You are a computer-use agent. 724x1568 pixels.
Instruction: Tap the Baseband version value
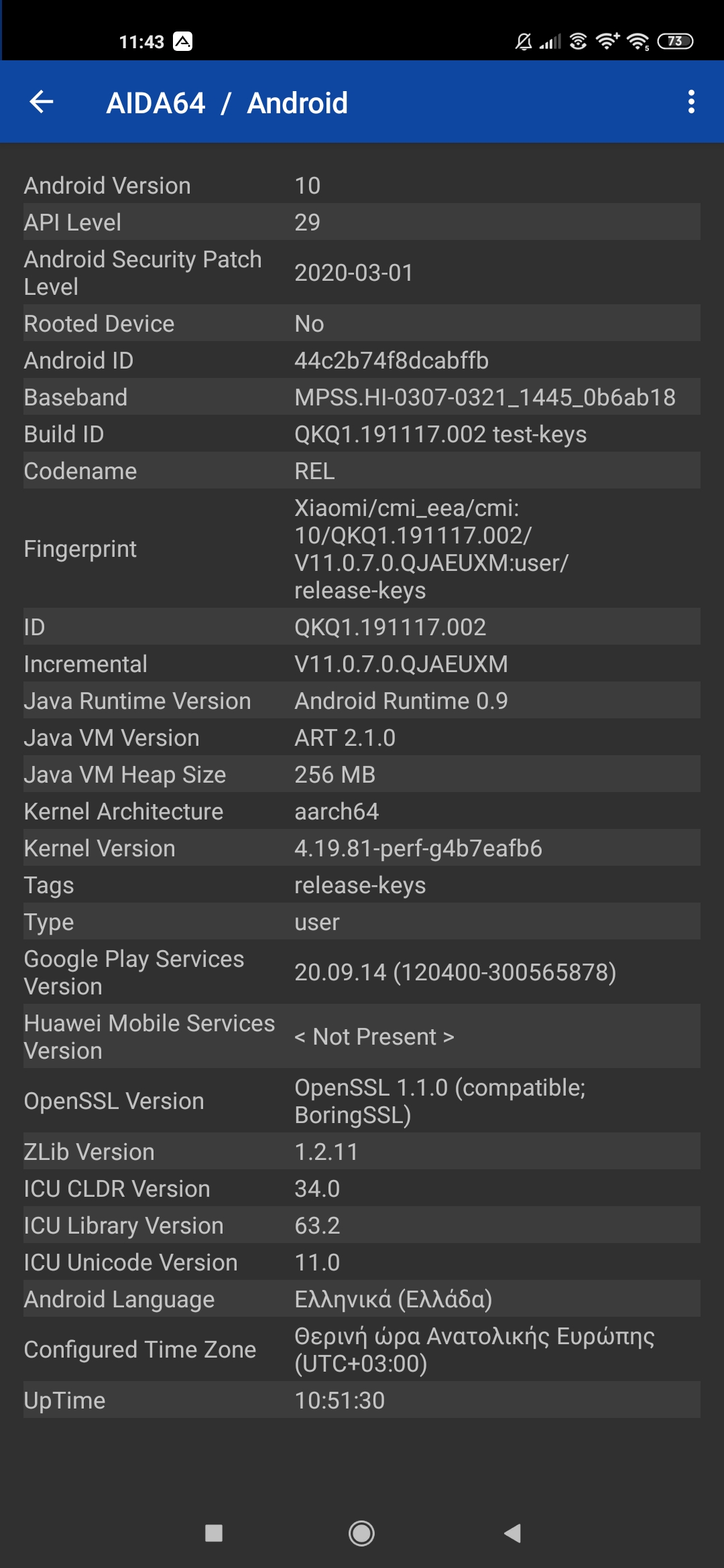(485, 397)
